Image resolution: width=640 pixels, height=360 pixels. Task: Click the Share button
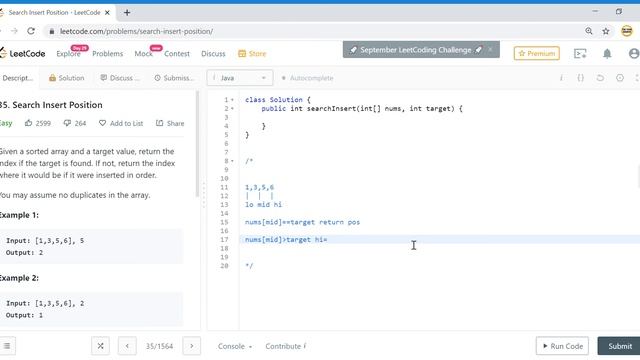click(170, 123)
